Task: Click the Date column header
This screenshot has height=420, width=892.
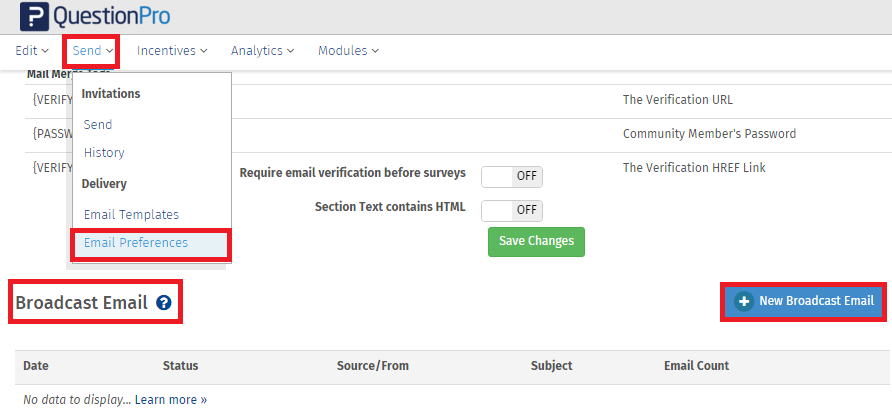Action: tap(36, 366)
